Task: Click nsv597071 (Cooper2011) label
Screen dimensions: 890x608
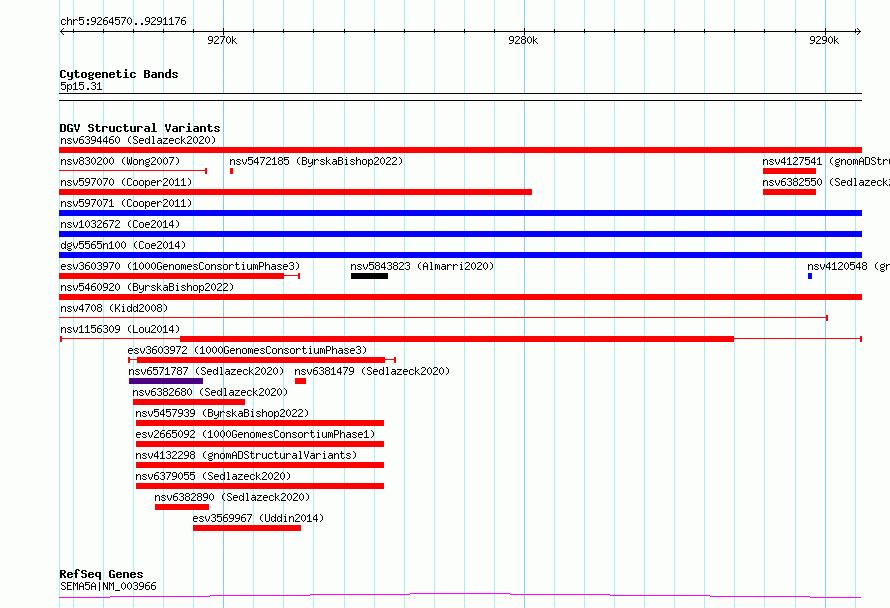Action: pyautogui.click(x=126, y=203)
